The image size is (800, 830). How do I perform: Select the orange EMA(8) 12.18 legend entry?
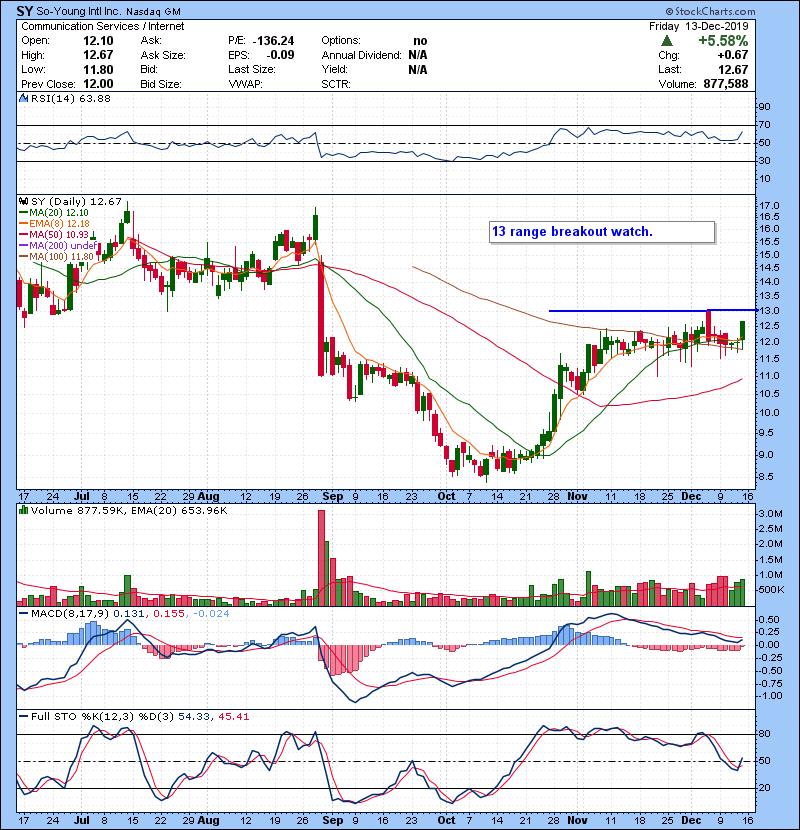tap(55, 224)
